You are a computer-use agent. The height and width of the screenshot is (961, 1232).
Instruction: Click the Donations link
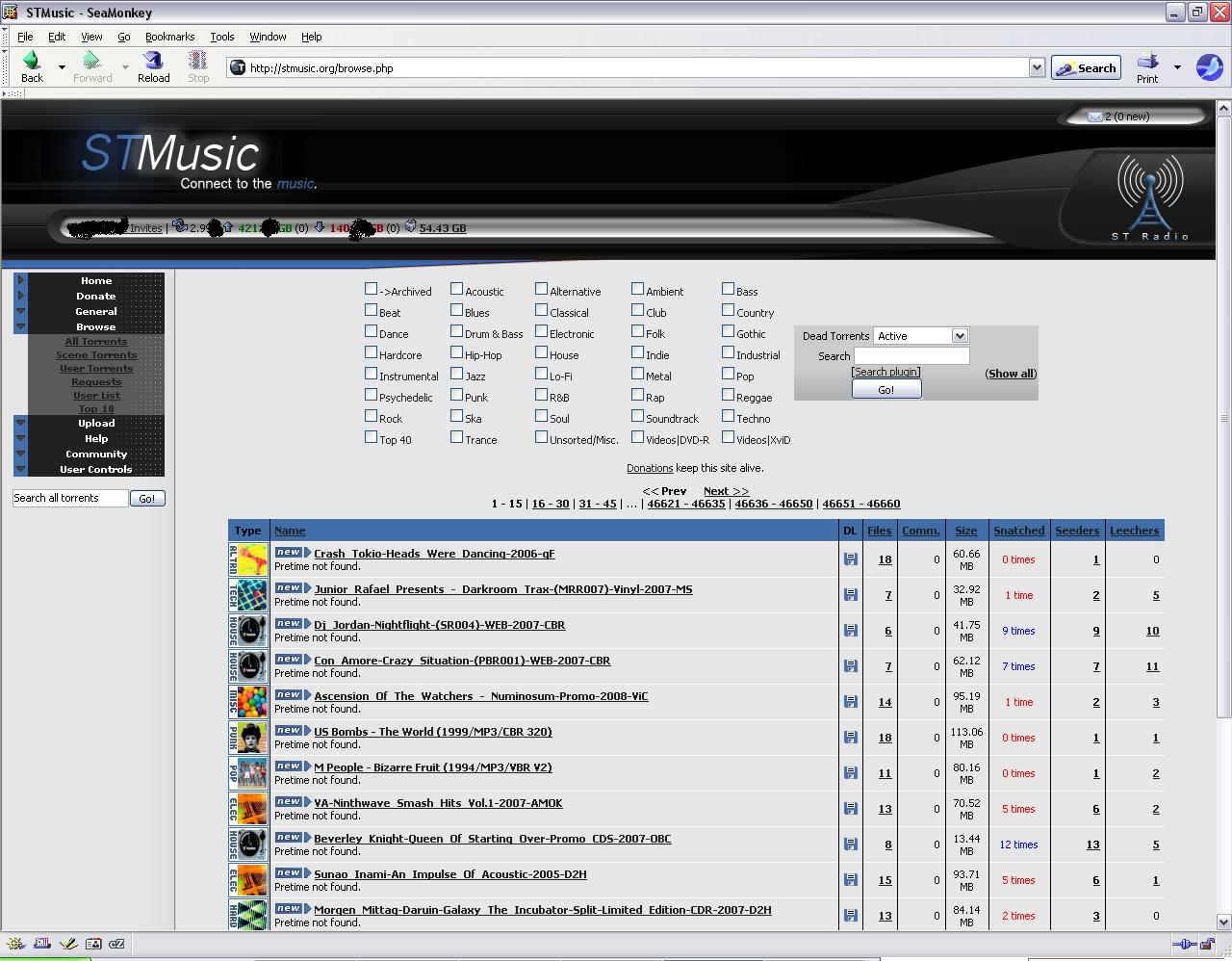coord(650,468)
